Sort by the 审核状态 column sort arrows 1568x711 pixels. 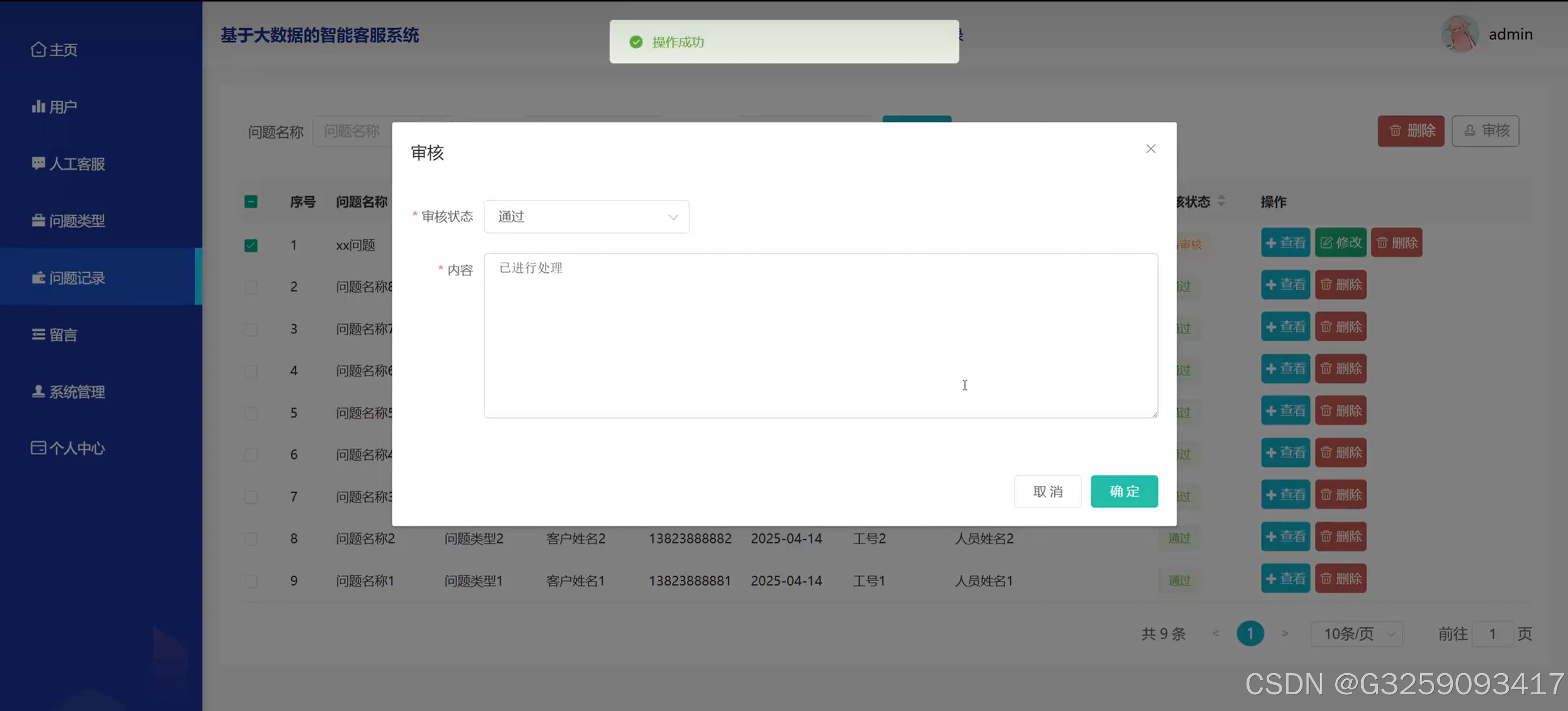coord(1221,202)
